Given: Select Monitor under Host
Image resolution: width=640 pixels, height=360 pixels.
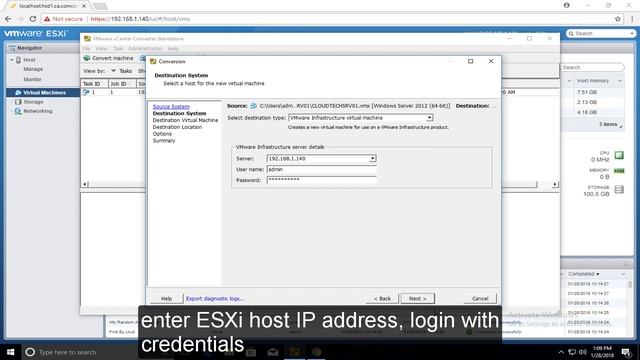Looking at the screenshot, I should click(32, 79).
